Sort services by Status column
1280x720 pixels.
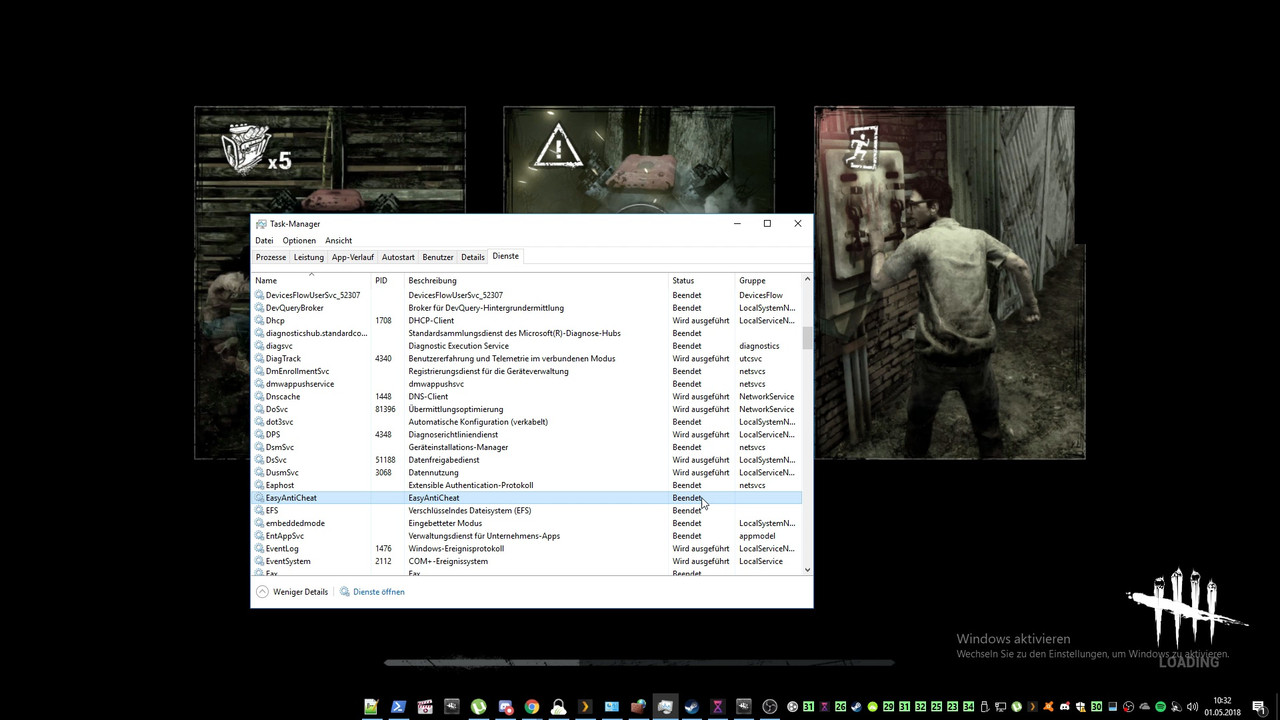pyautogui.click(x=702, y=281)
